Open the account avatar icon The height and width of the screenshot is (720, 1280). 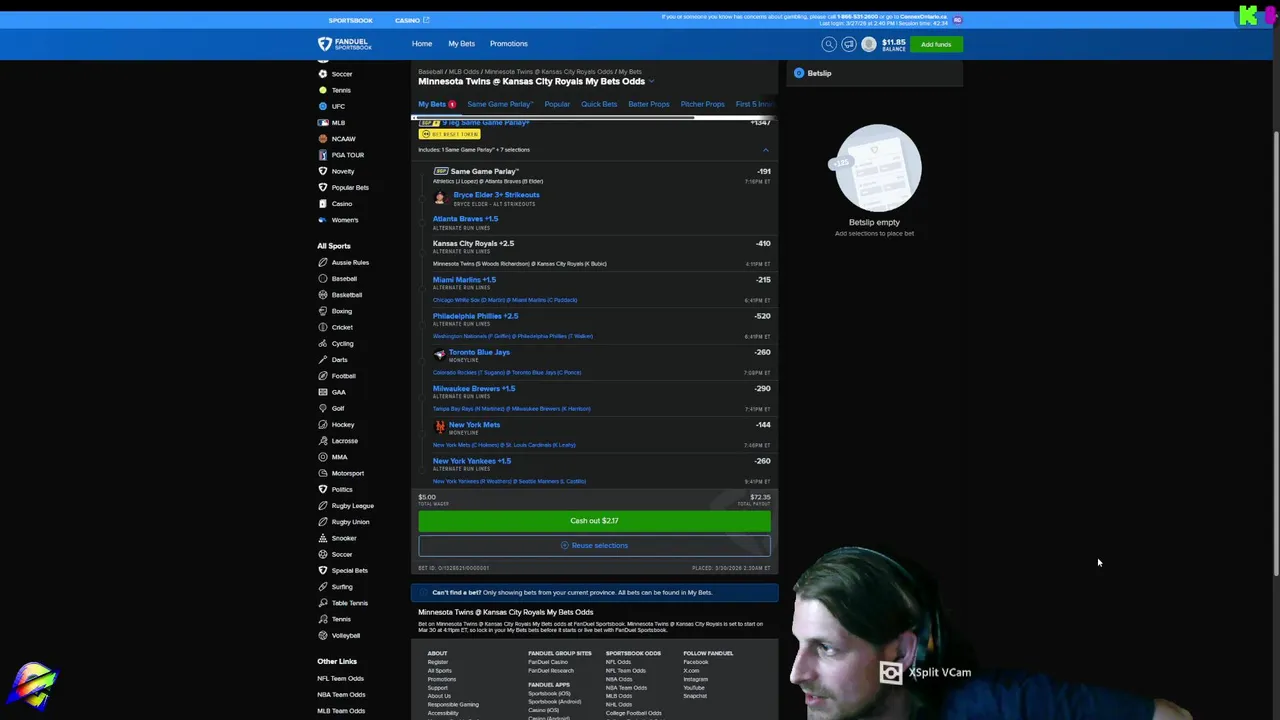tap(869, 44)
